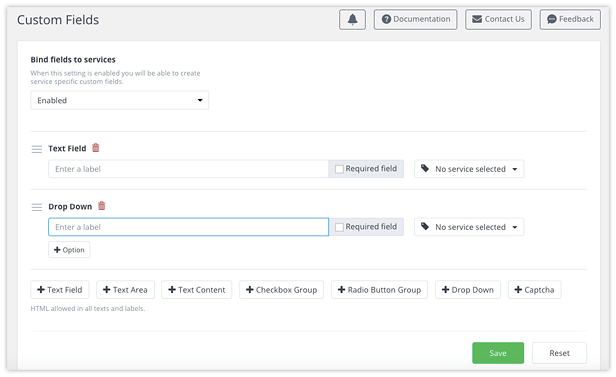Viewport: 616px width, 377px height.
Task: Save the custom fields
Action: (498, 353)
